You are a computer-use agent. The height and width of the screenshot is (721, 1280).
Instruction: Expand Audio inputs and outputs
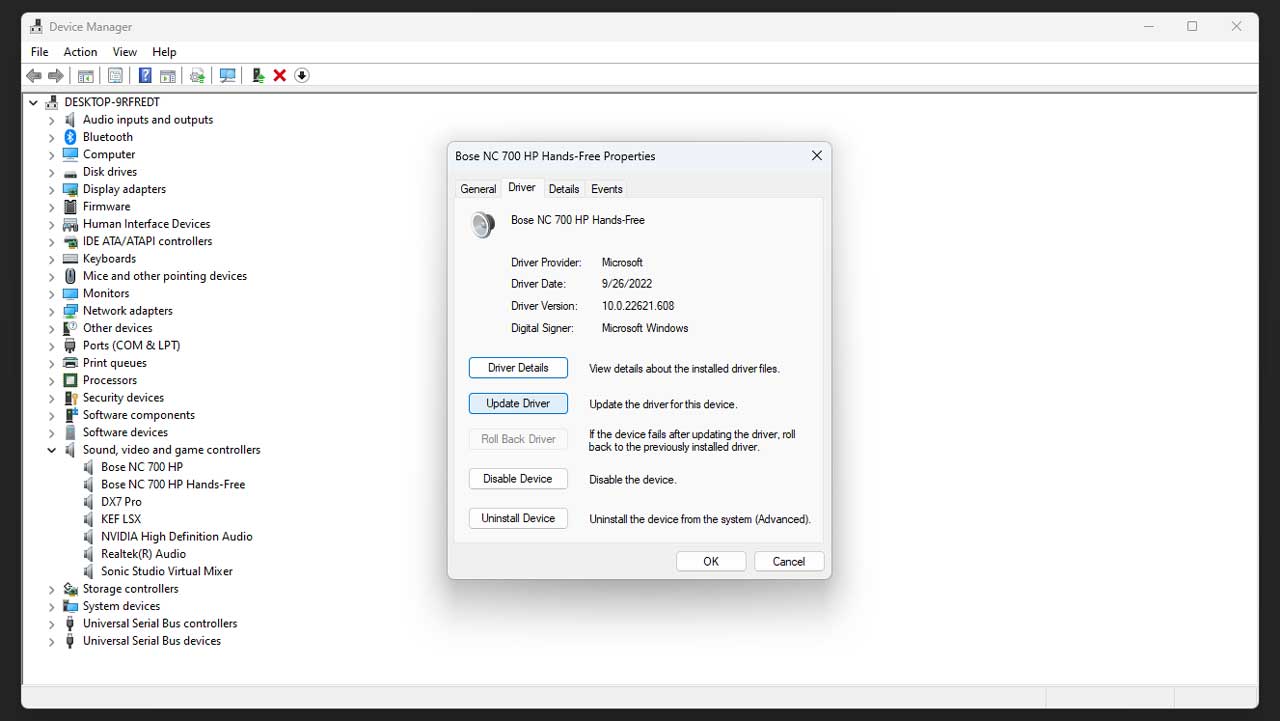click(x=52, y=120)
